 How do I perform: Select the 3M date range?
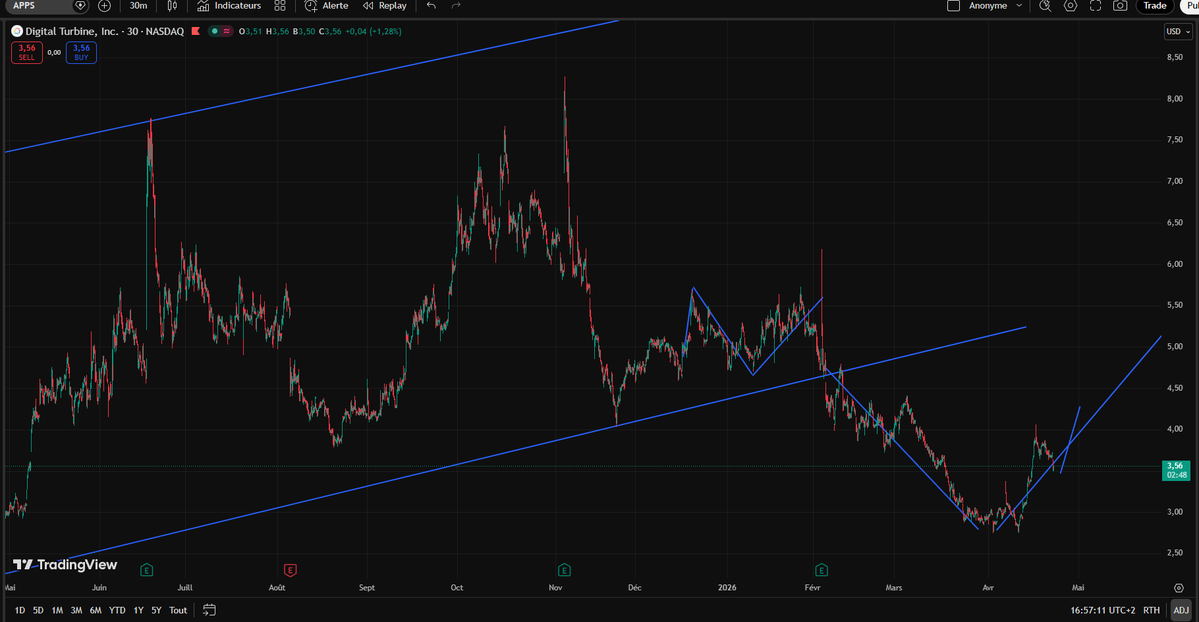pos(76,611)
